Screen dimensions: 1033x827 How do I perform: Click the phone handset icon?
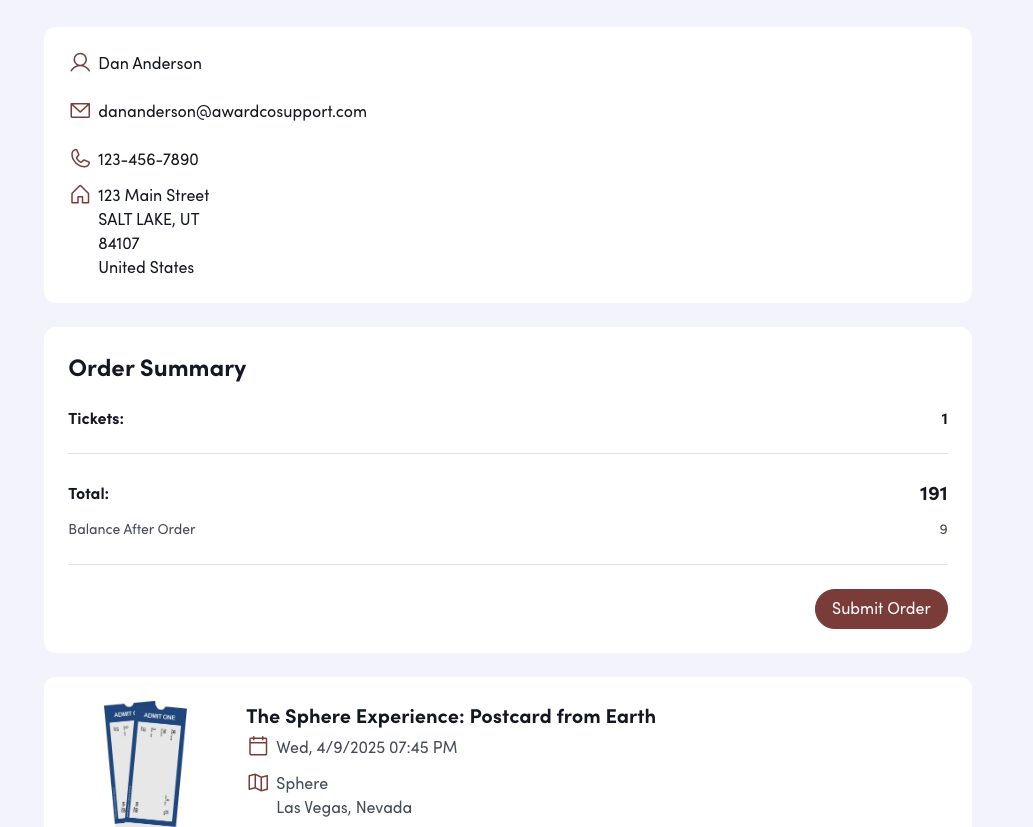[x=80, y=159]
